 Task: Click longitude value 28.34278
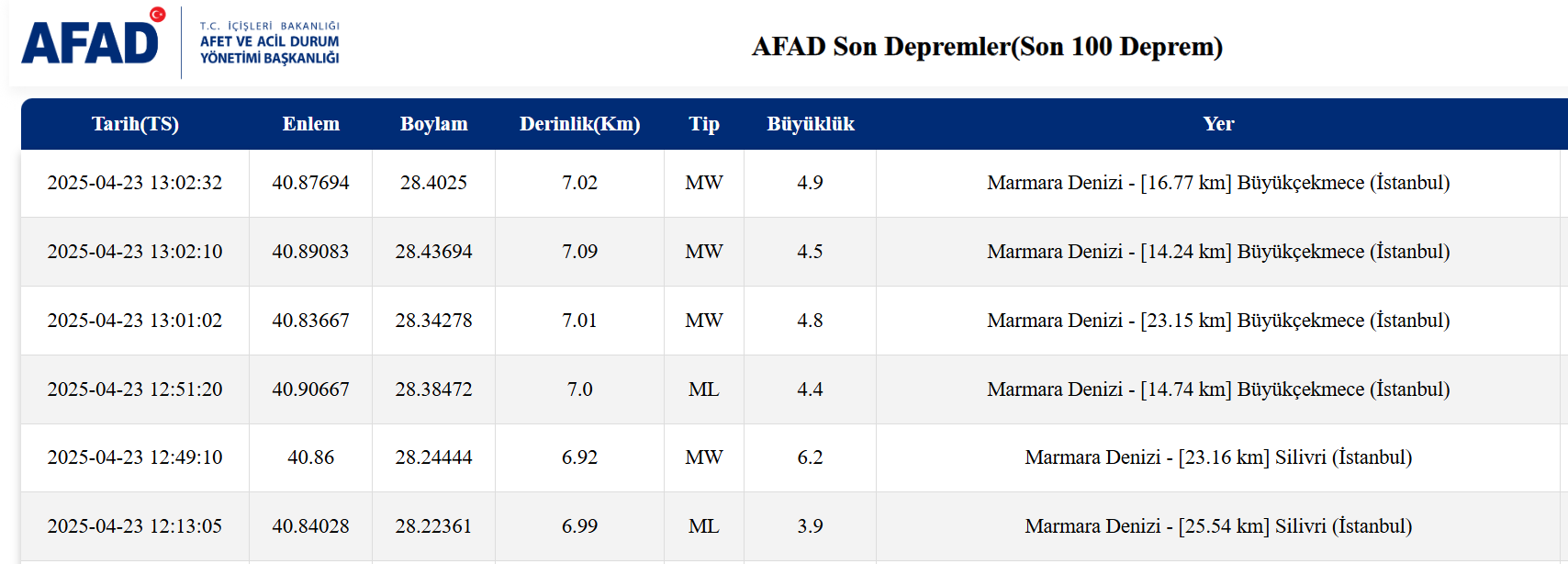tap(433, 321)
